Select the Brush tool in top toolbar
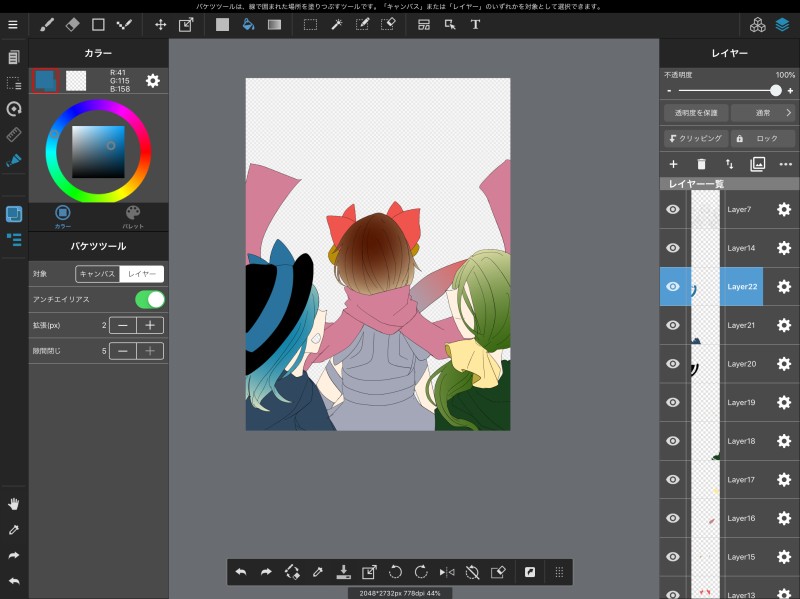The image size is (800, 599). point(47,24)
